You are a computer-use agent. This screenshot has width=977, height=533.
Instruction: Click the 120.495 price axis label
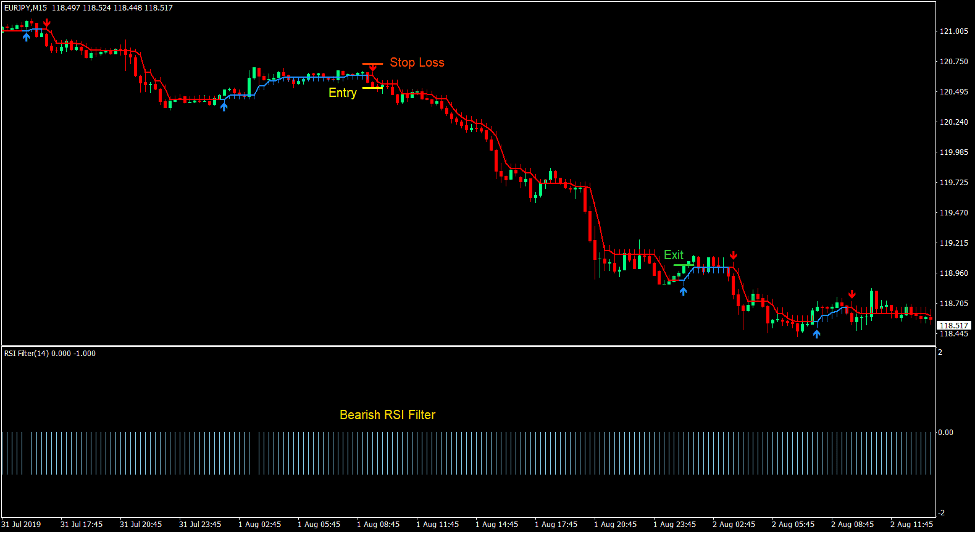tap(955, 92)
